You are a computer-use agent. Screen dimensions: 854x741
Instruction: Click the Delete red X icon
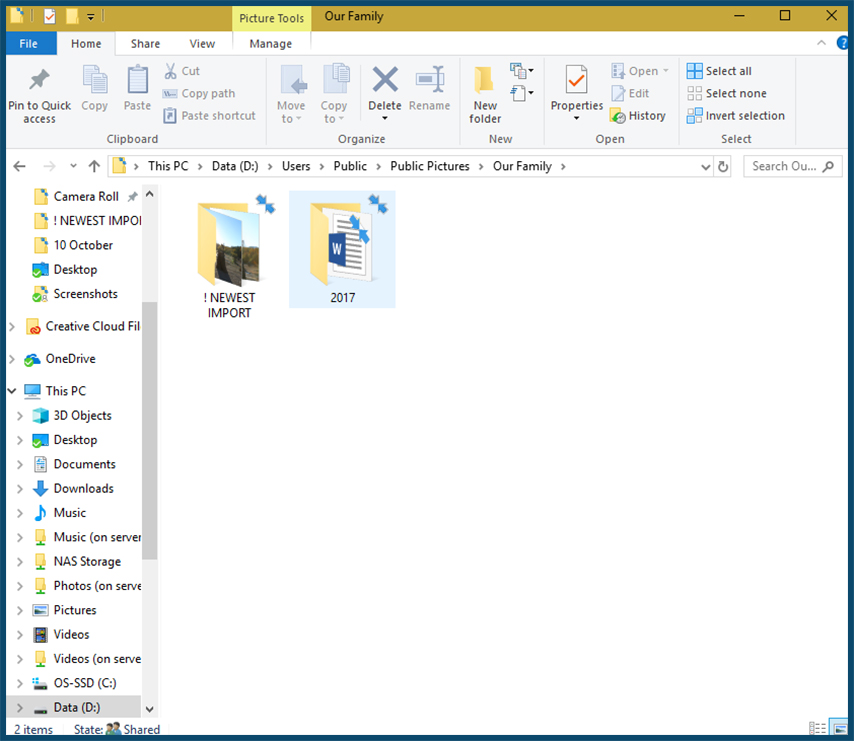click(x=385, y=79)
